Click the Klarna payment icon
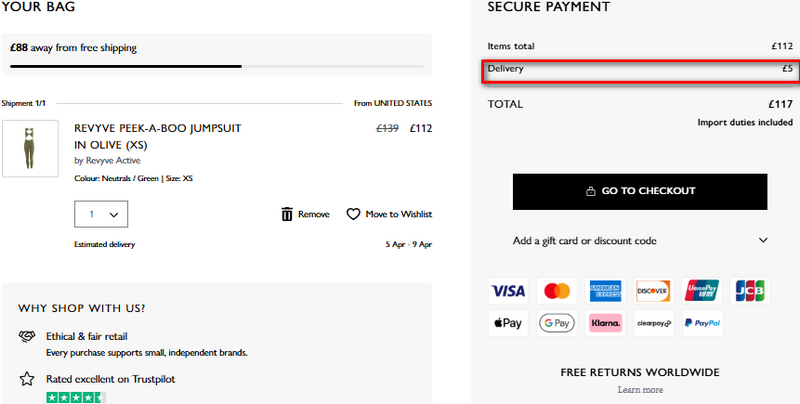 [x=605, y=323]
